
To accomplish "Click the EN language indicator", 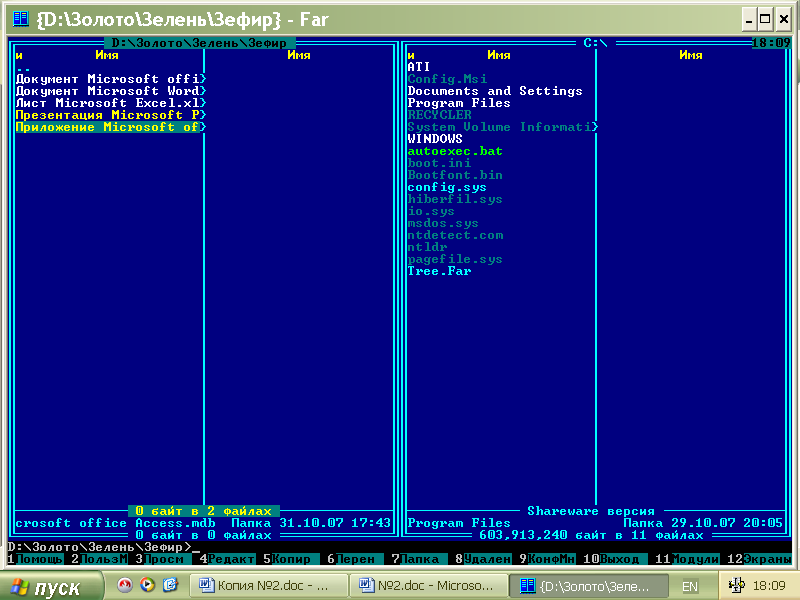I will pyautogui.click(x=690, y=587).
